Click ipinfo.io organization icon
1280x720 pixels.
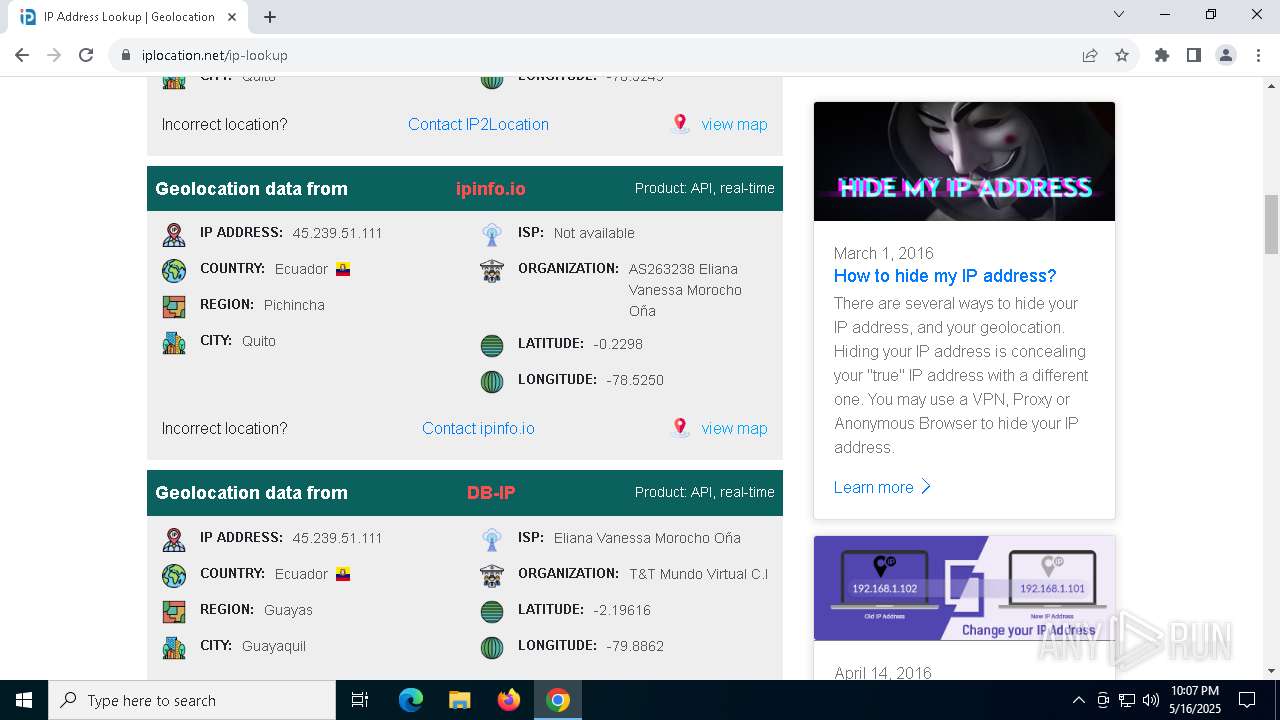(492, 271)
